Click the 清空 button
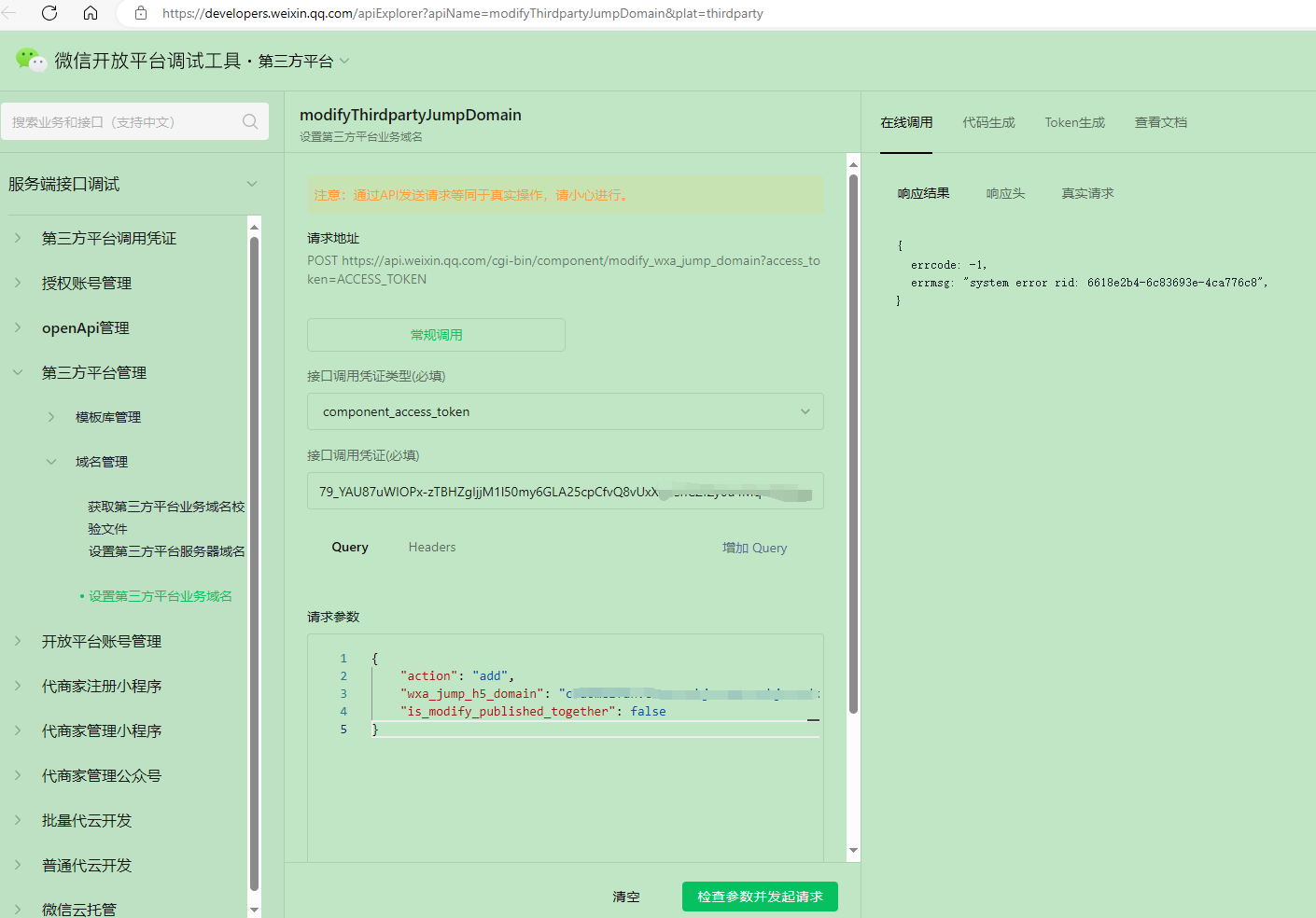1316x918 pixels. (626, 897)
